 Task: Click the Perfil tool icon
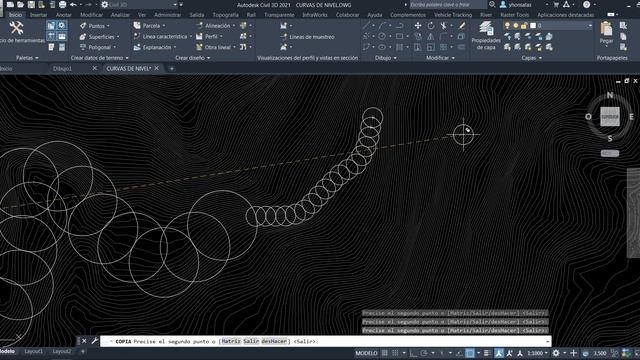(199, 37)
